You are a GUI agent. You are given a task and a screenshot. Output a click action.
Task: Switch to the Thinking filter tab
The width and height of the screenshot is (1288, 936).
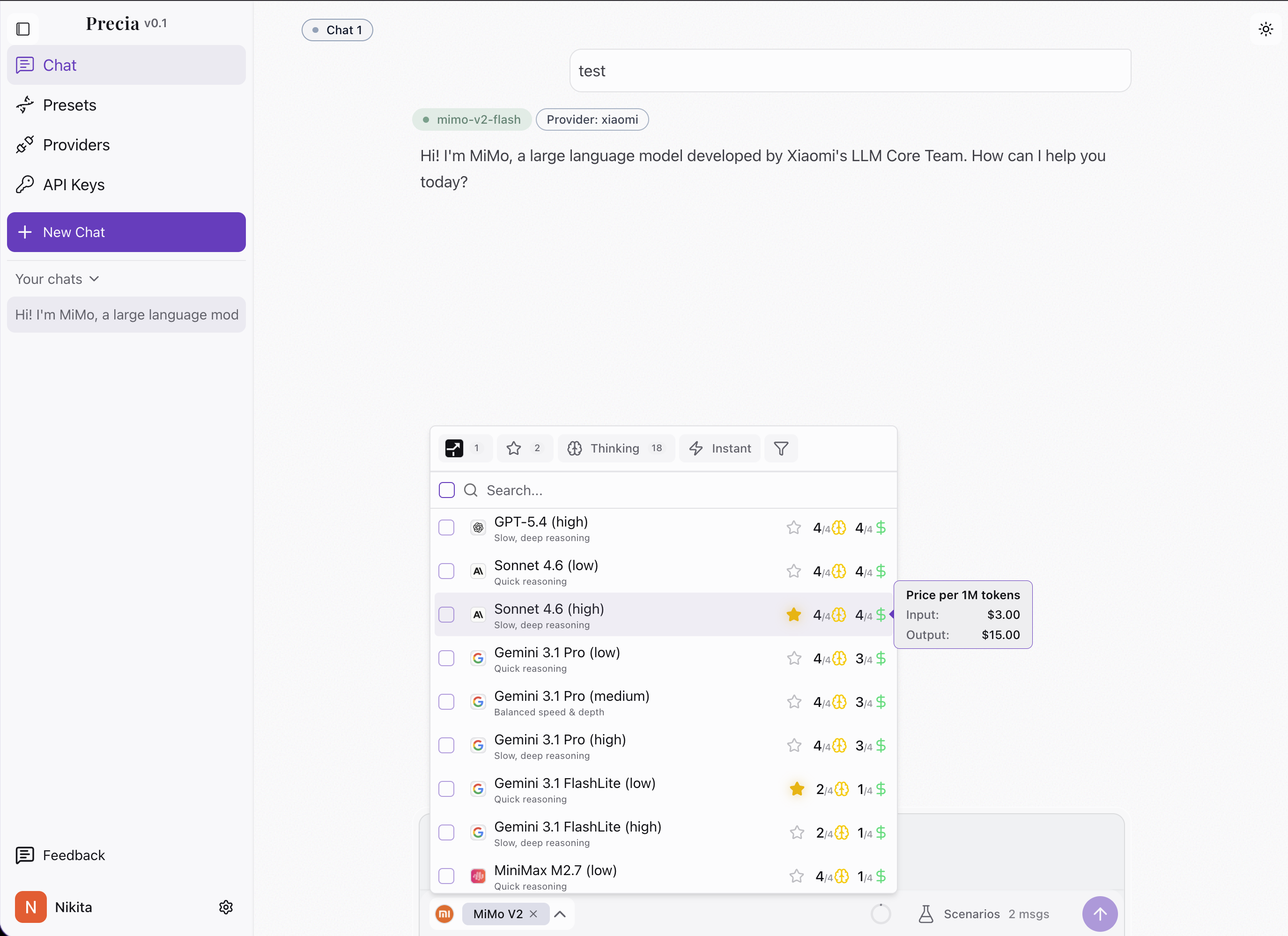coord(615,449)
